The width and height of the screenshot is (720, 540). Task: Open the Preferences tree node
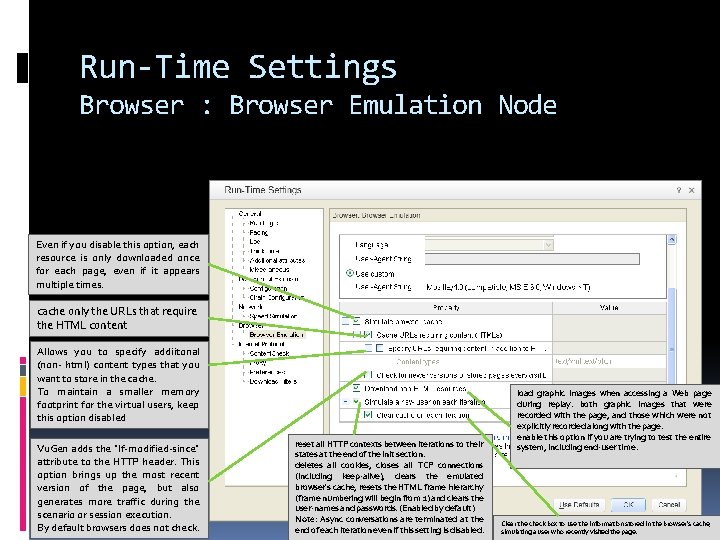(267, 372)
